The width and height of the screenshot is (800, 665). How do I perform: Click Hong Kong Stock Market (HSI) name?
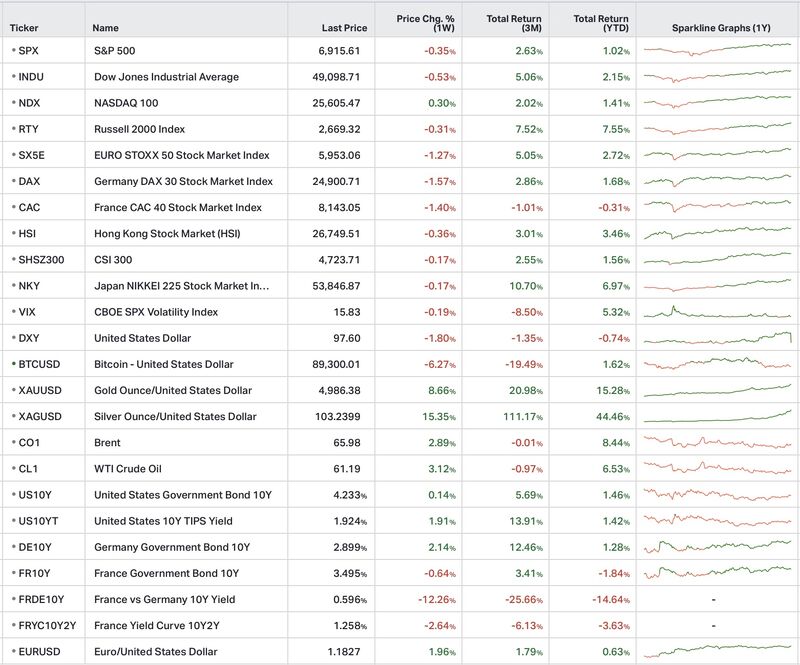pyautogui.click(x=167, y=233)
